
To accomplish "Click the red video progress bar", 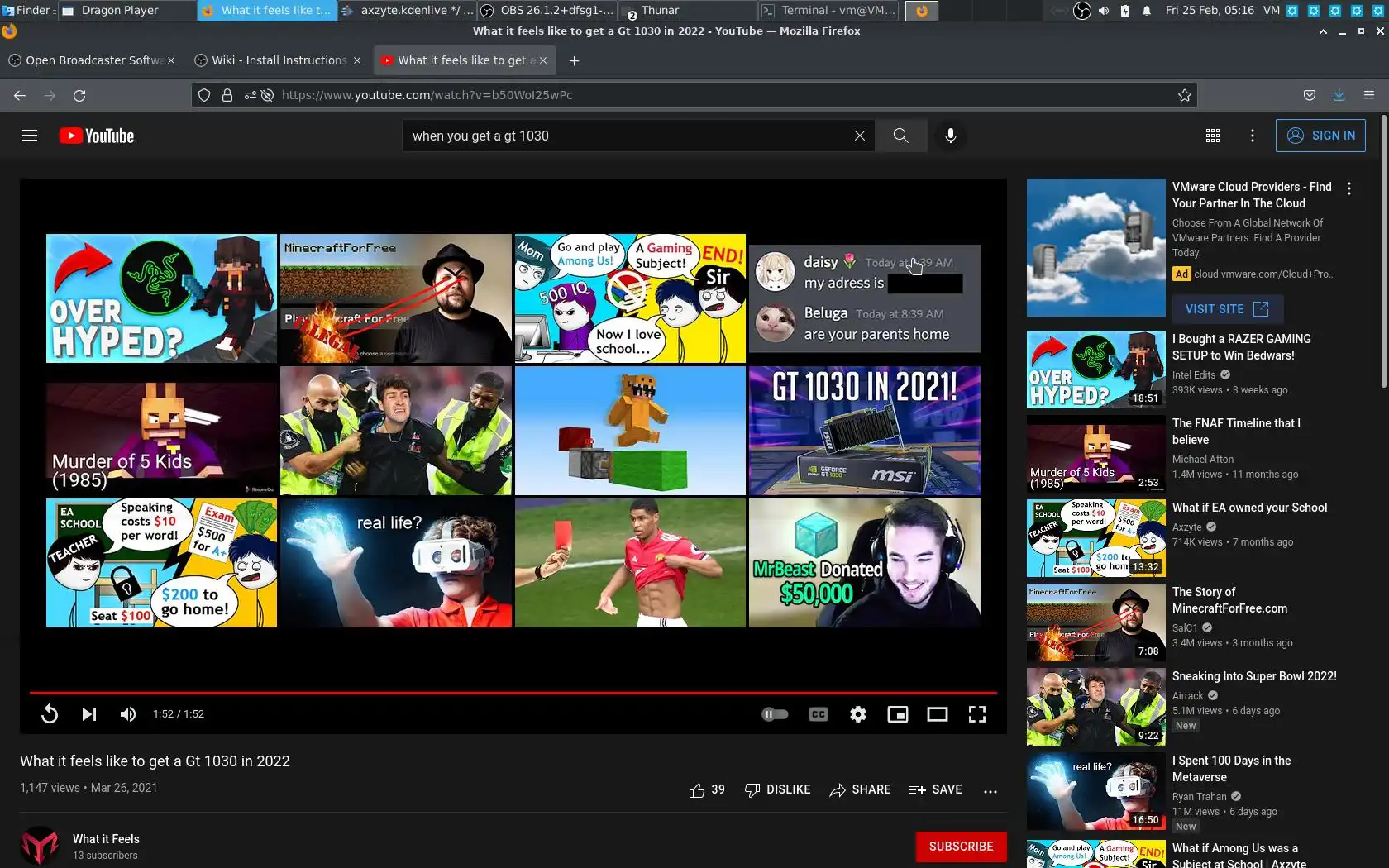I will click(x=513, y=693).
